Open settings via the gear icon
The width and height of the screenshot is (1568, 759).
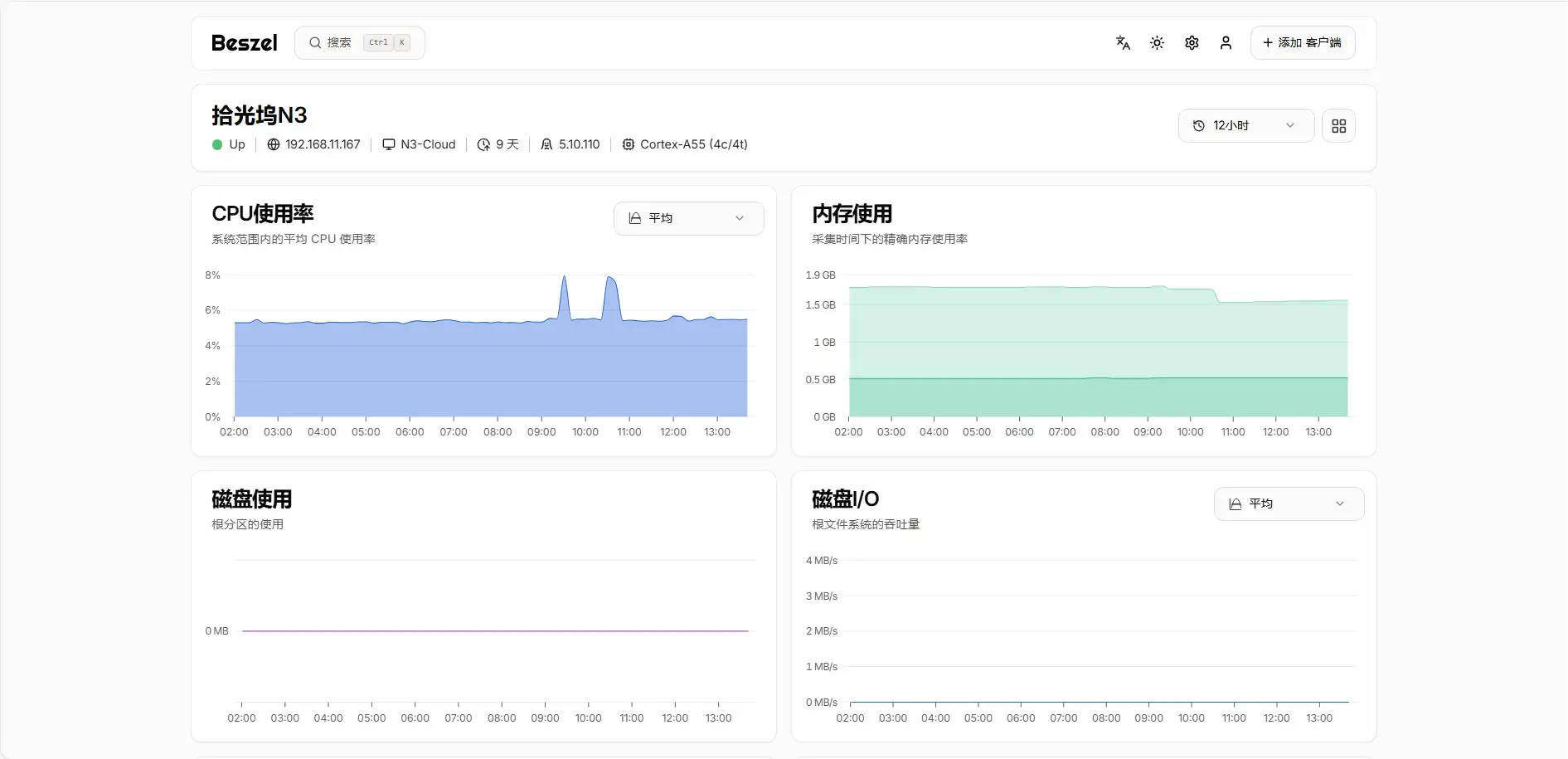pyautogui.click(x=1192, y=42)
